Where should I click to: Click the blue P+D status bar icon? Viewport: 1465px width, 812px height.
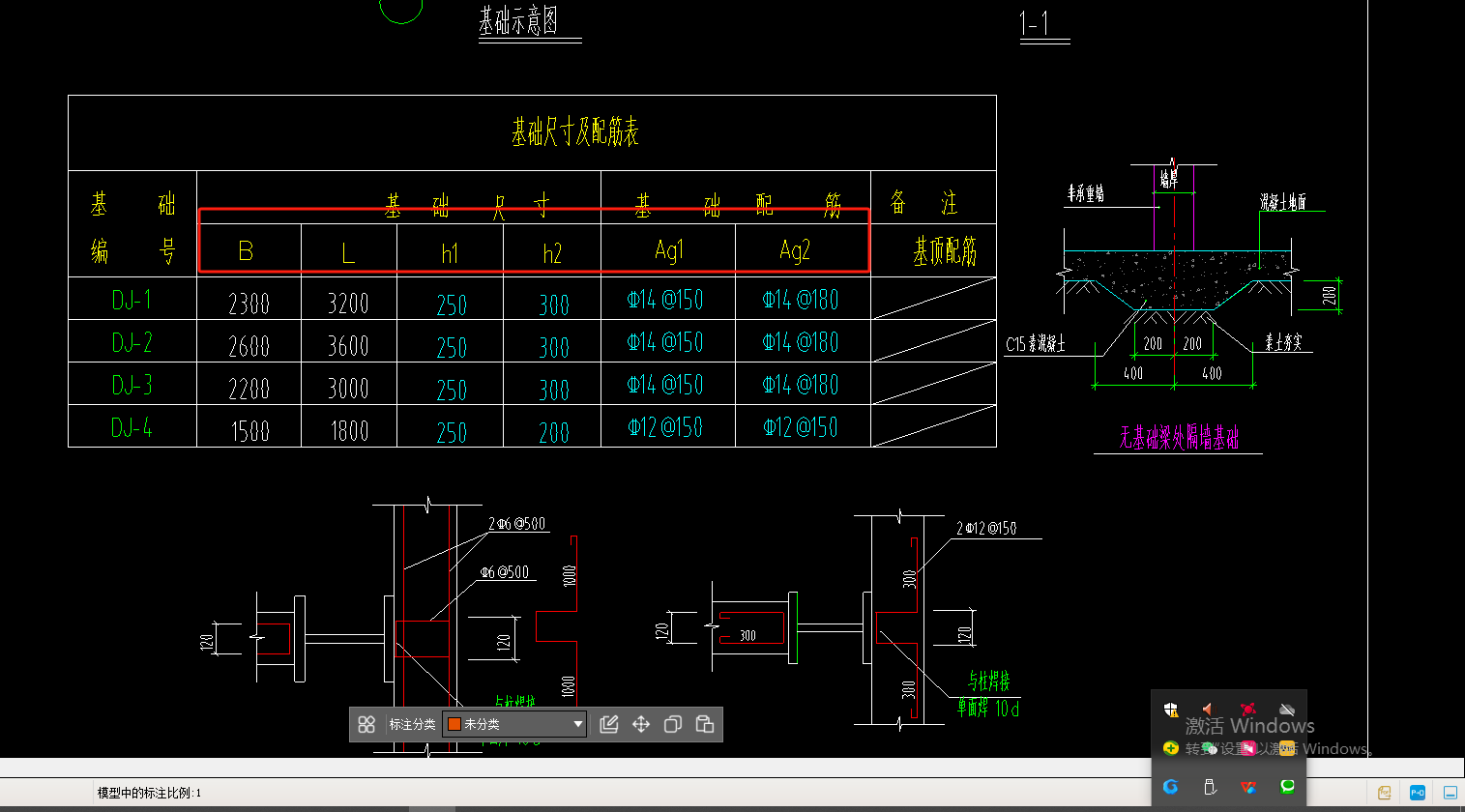click(1418, 792)
